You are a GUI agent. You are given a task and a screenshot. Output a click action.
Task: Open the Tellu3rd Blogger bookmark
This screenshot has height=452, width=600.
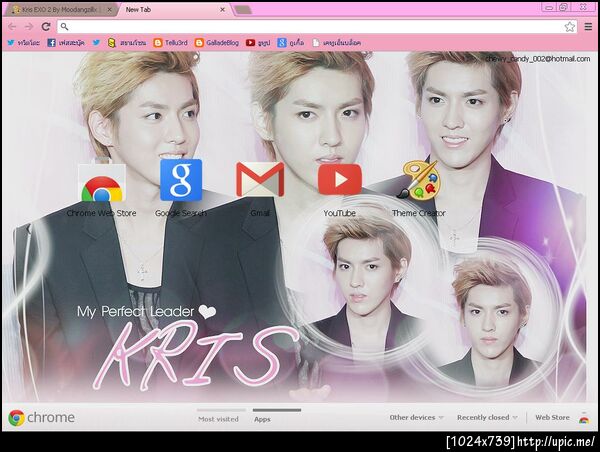[170, 43]
